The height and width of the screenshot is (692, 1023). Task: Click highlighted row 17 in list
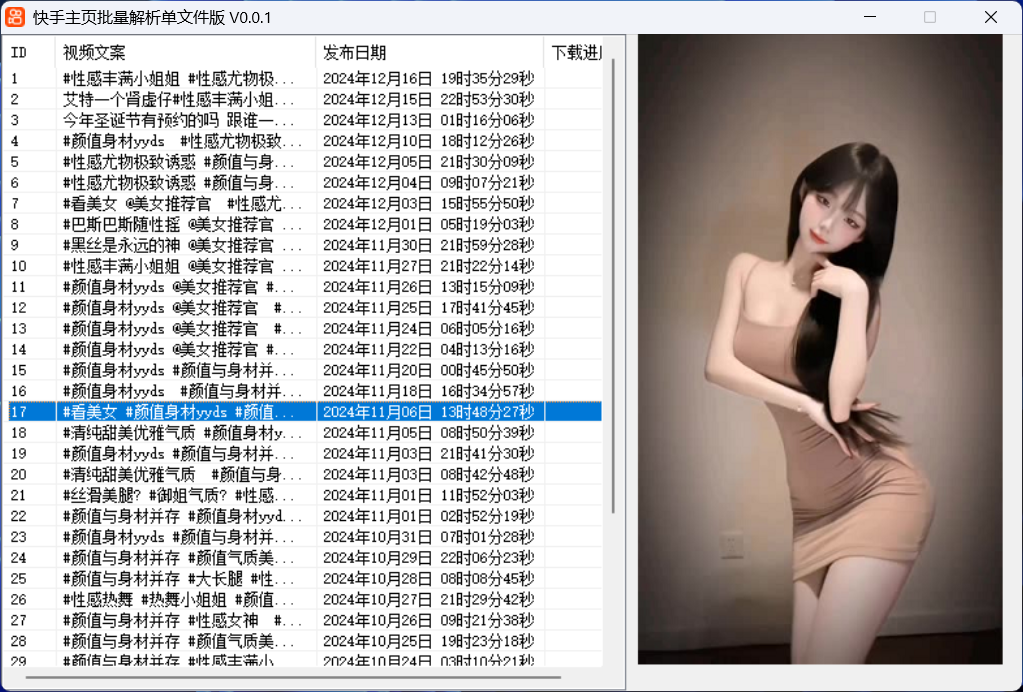180,412
